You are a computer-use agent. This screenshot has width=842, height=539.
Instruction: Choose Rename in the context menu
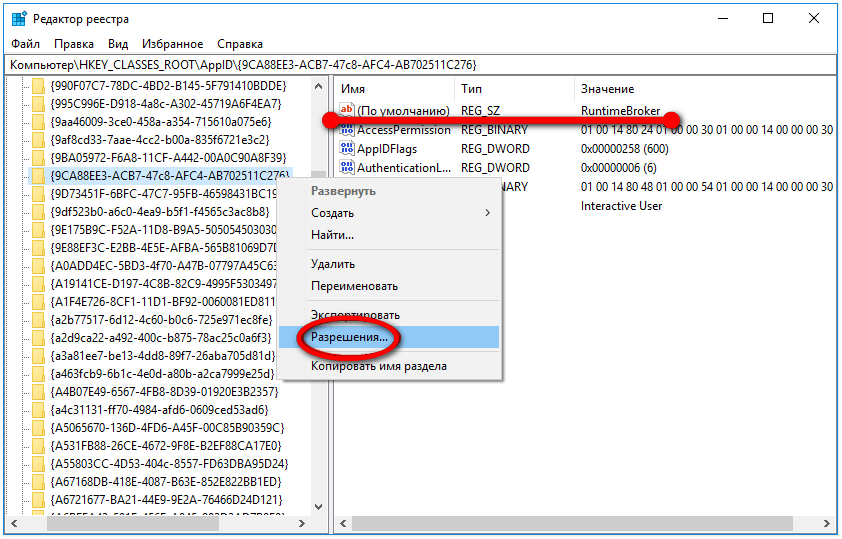354,287
